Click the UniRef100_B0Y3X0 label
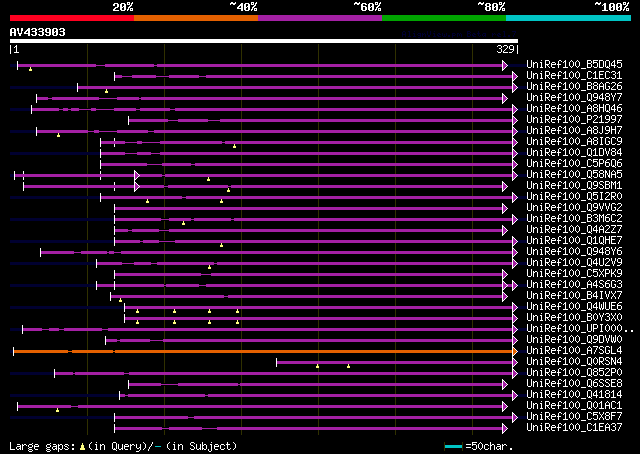The width and height of the screenshot is (640, 454). pyautogui.click(x=574, y=318)
